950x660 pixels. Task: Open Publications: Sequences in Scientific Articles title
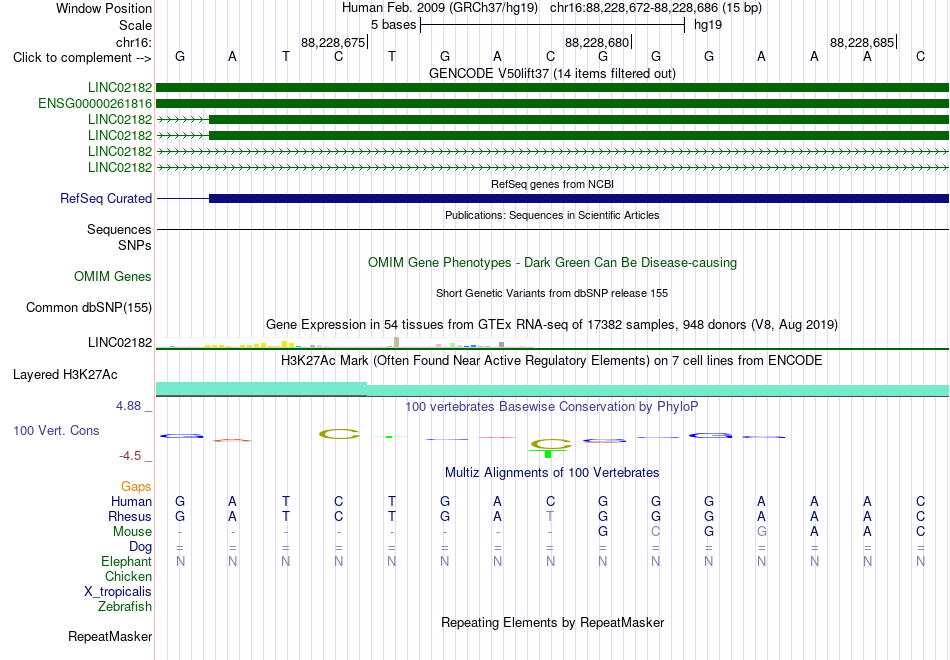click(552, 215)
